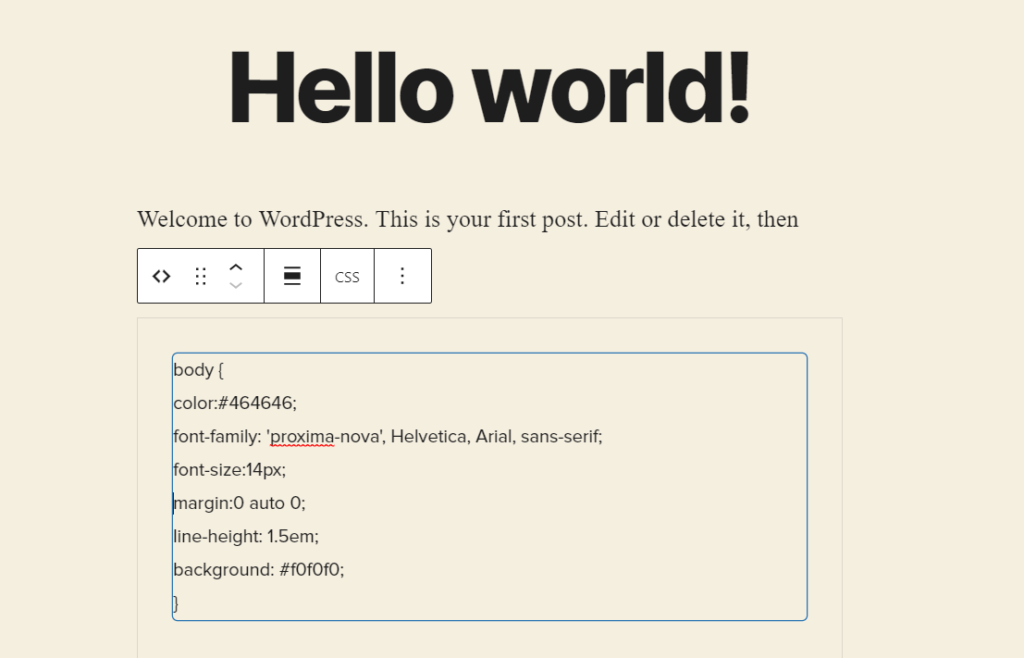This screenshot has width=1024, height=658.
Task: Move block up with the up chevron
Action: [236, 268]
